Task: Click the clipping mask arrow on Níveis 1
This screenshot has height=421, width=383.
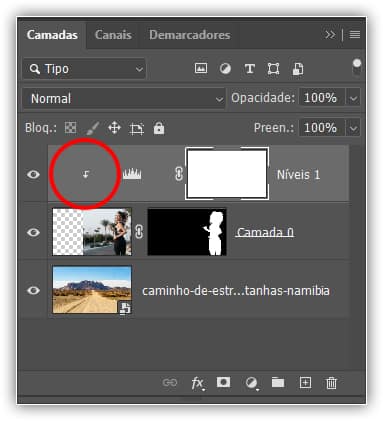Action: tap(86, 174)
